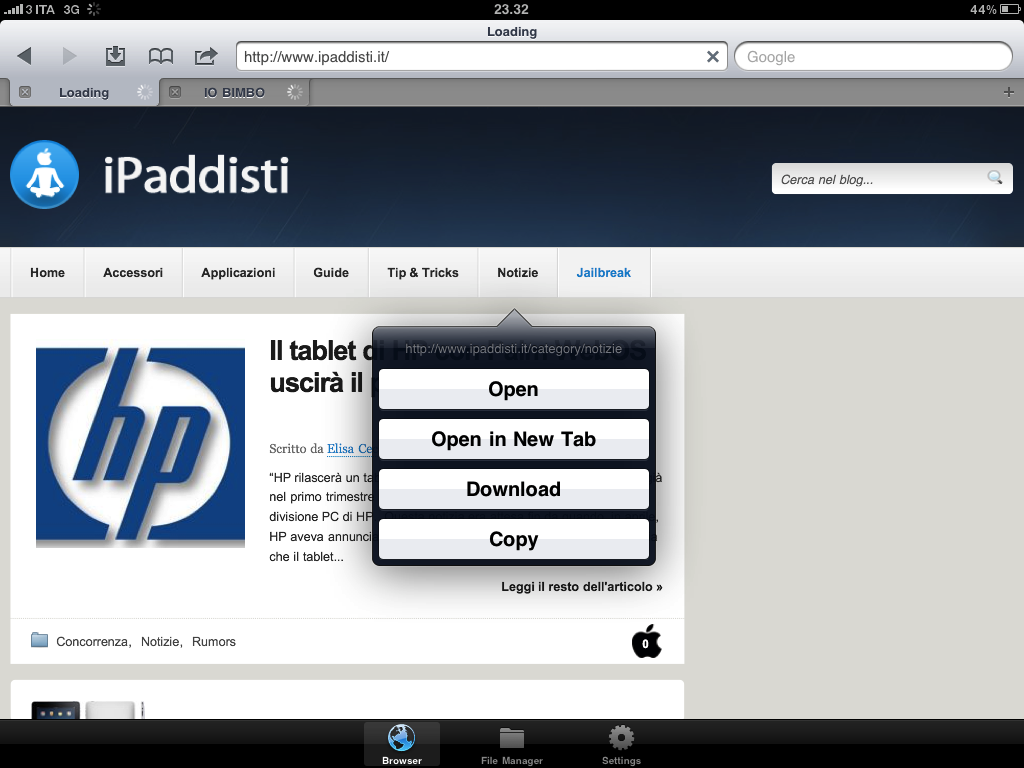Open the Guide nav item
Screen dimensions: 1024x768
click(x=331, y=272)
